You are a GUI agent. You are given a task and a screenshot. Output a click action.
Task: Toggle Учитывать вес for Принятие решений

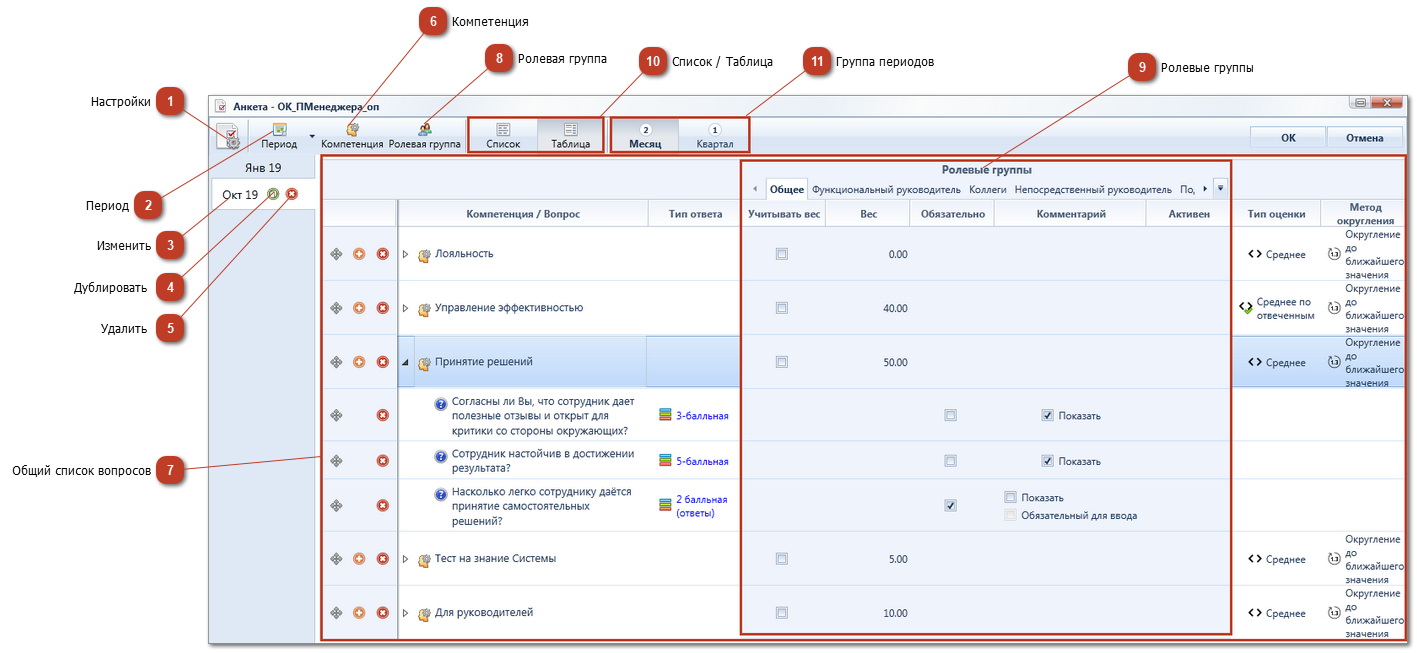tap(782, 362)
